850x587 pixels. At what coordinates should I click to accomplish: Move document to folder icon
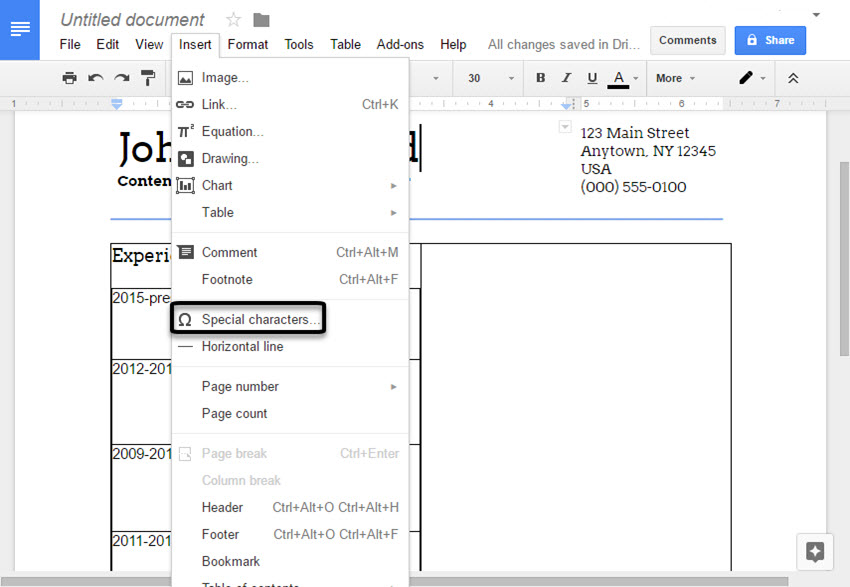(261, 21)
